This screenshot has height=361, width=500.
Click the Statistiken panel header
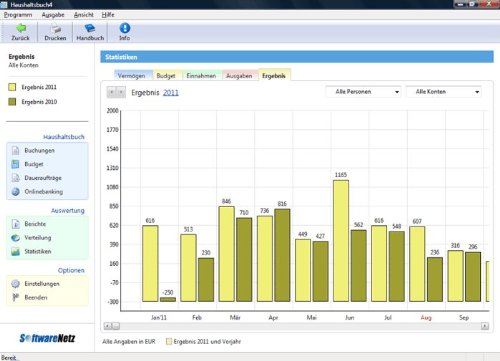click(x=297, y=57)
